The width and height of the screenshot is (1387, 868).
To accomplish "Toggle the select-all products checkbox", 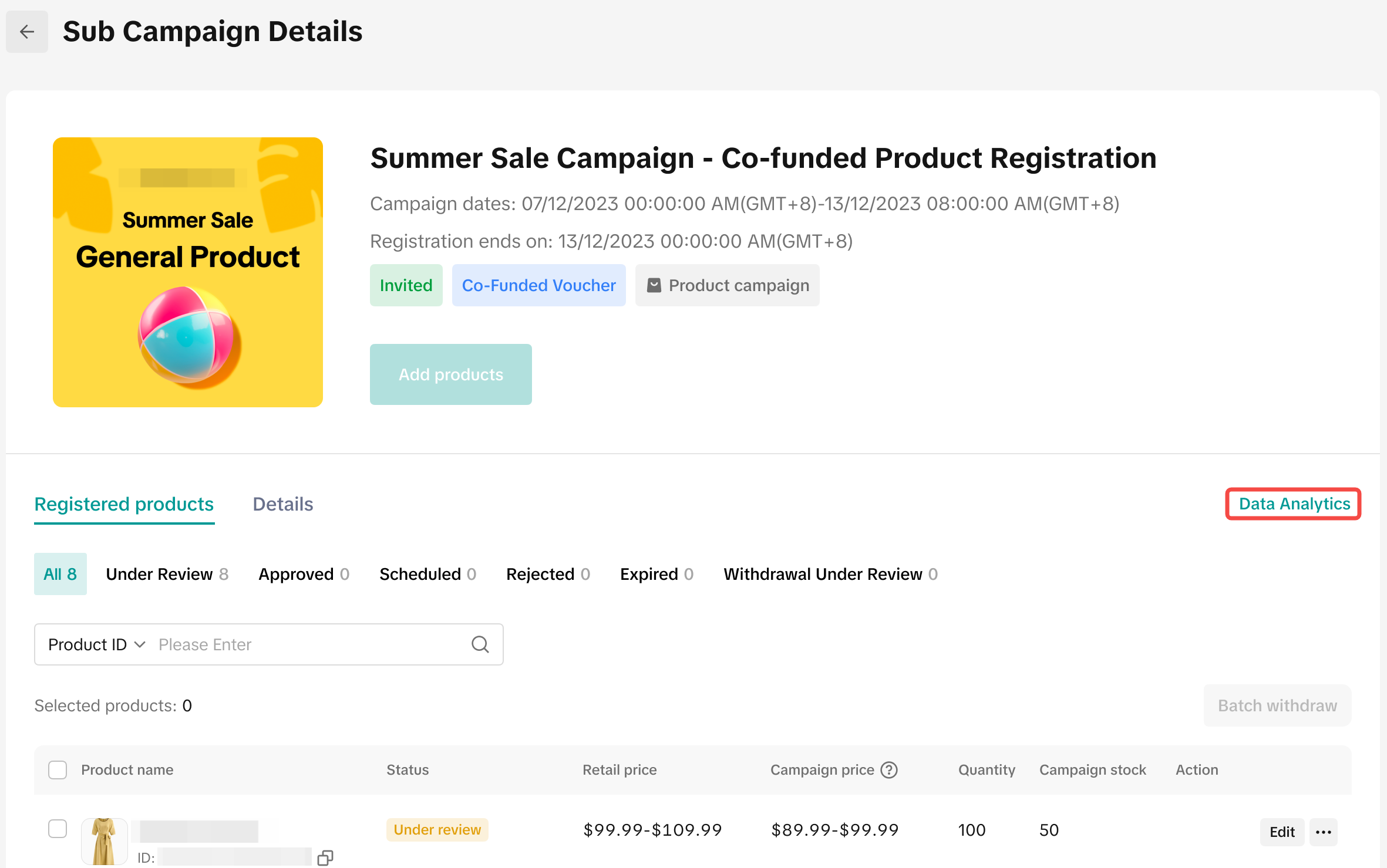I will [x=58, y=770].
